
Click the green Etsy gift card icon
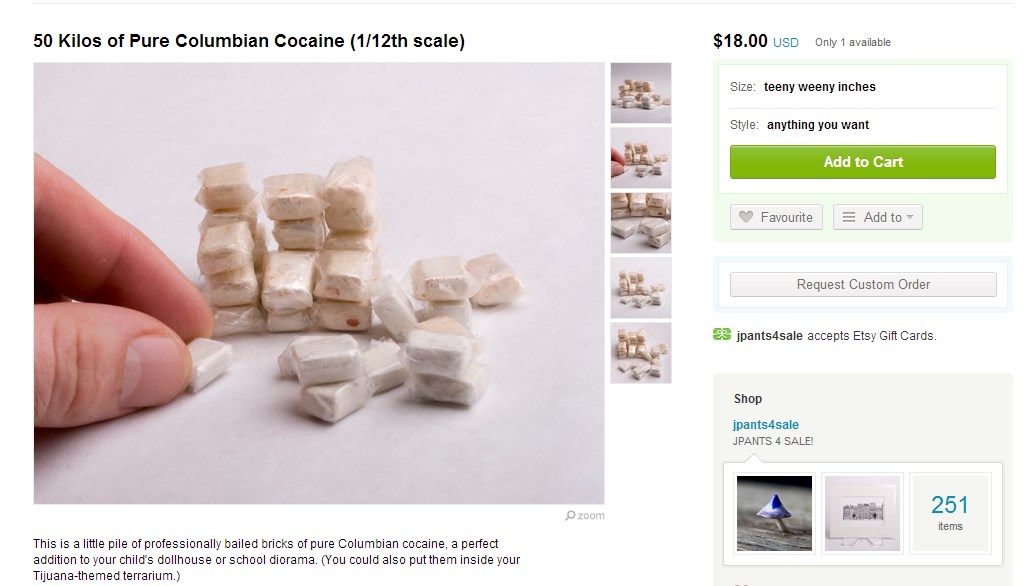click(722, 335)
